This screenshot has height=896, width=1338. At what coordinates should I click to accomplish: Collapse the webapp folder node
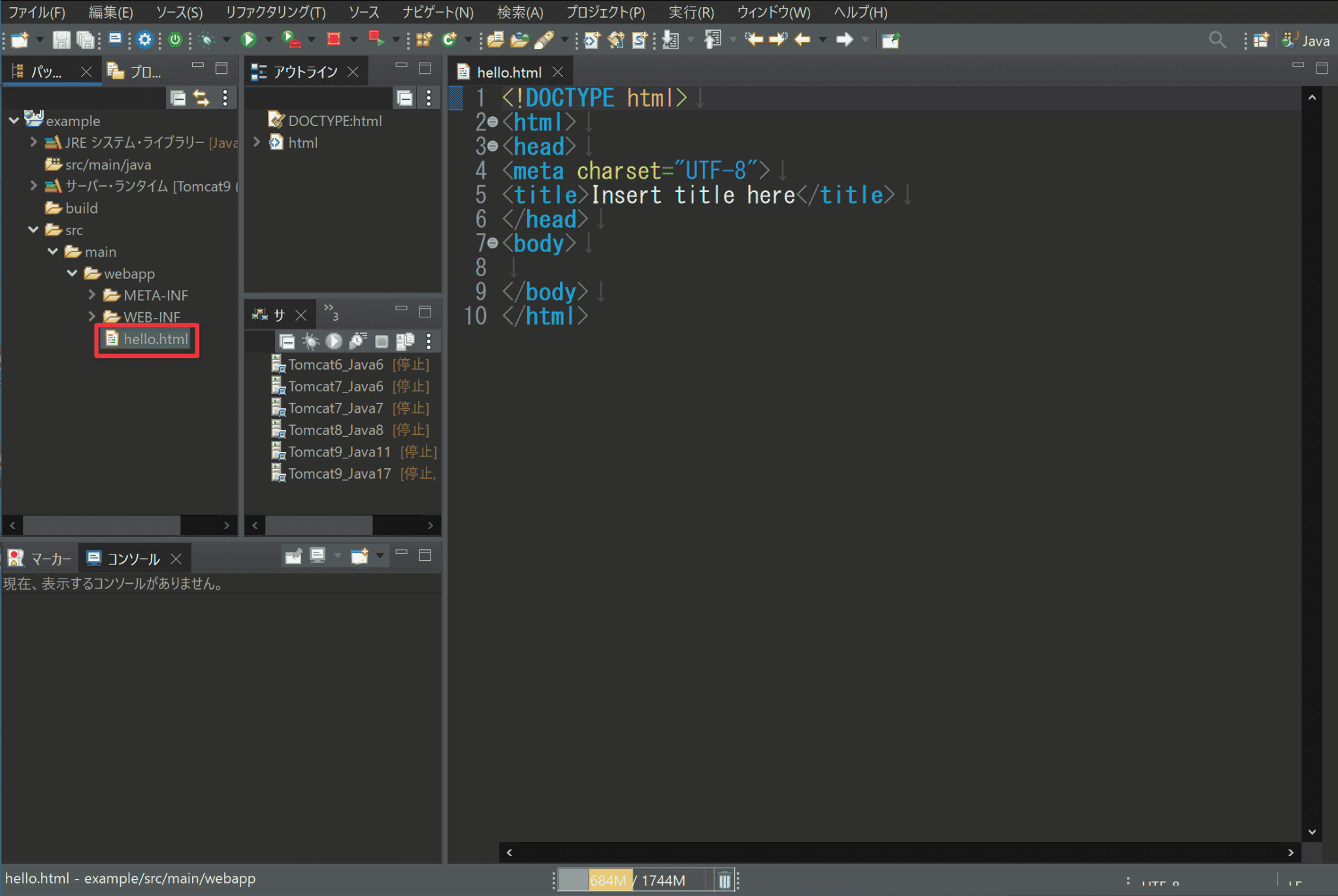tap(73, 273)
